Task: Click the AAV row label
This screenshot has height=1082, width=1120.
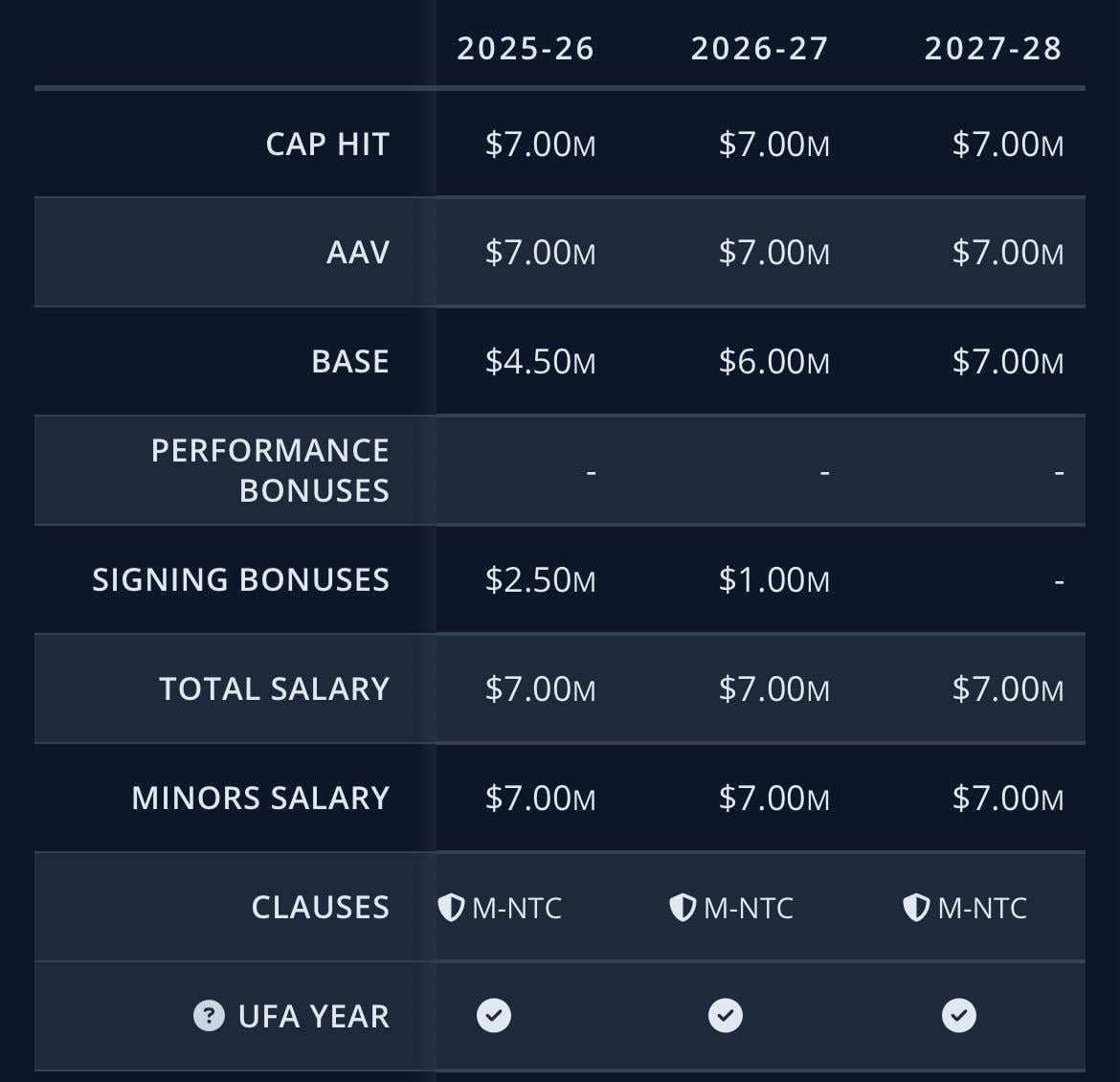Action: click(x=358, y=253)
